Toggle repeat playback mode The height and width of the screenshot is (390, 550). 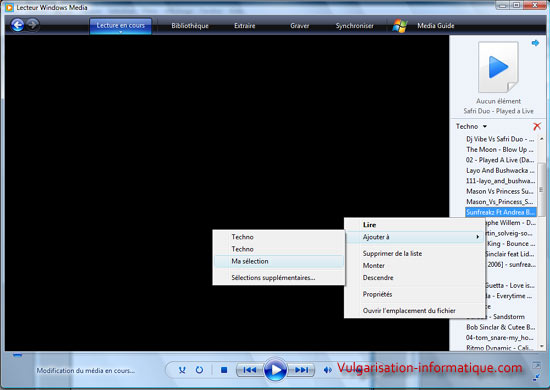tap(199, 370)
